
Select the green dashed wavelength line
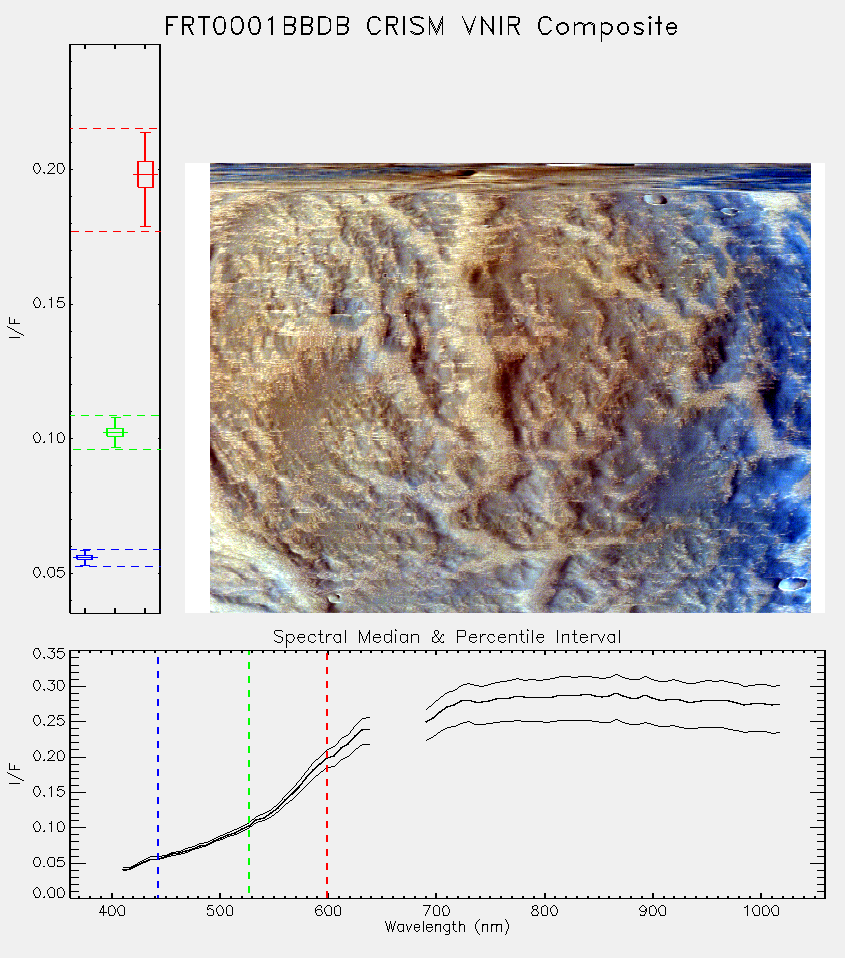pyautogui.click(x=249, y=774)
